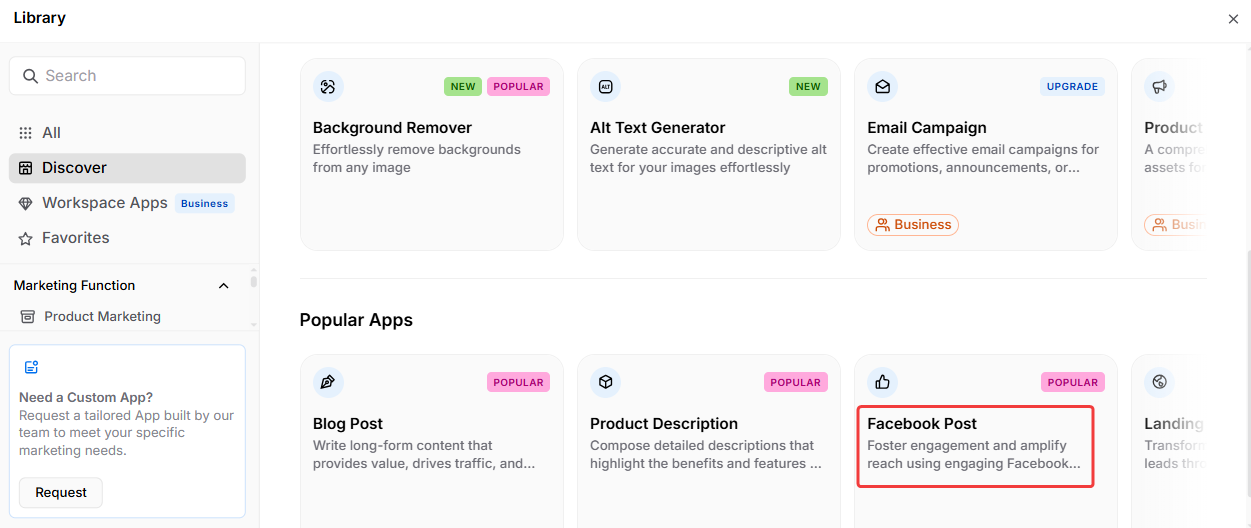1251x528 pixels.
Task: Click the Email Campaign envelope icon
Action: pyautogui.click(x=882, y=87)
